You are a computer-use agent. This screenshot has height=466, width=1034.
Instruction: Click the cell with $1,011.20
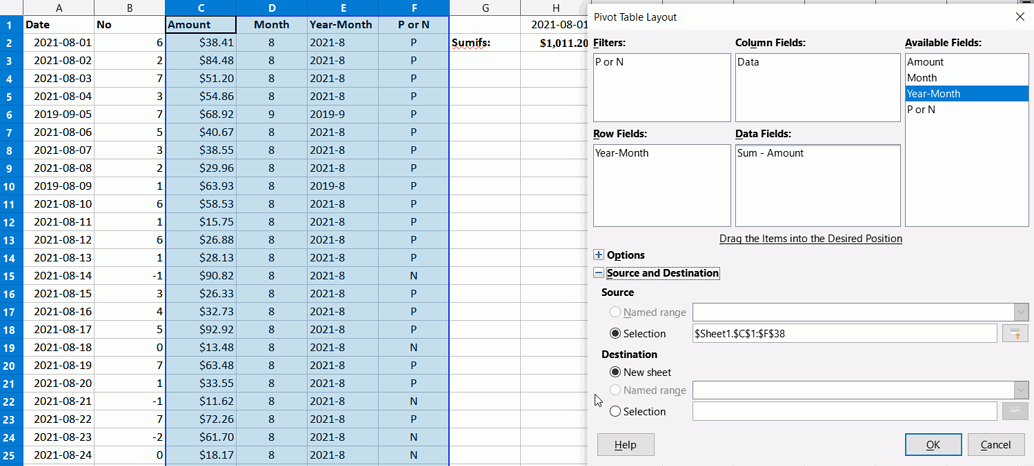click(x=555, y=43)
